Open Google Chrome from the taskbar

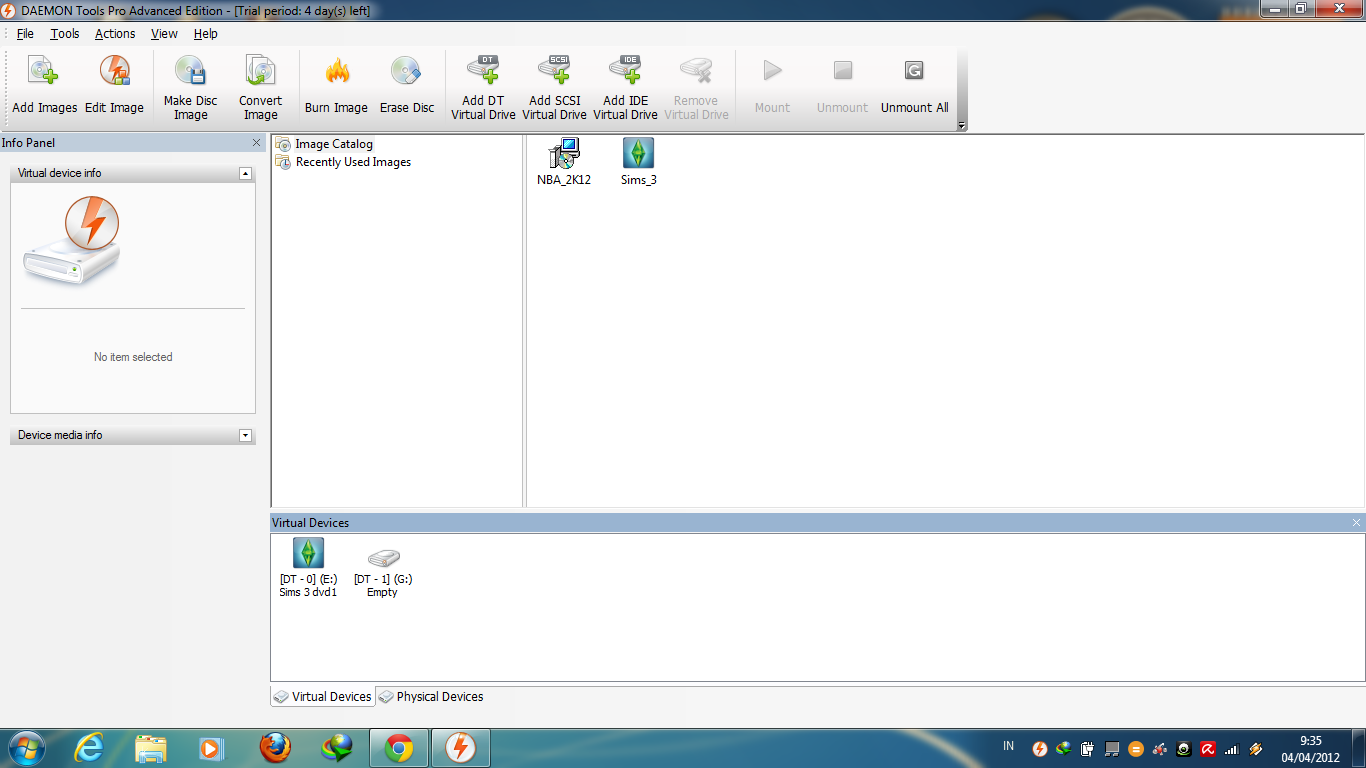[x=399, y=748]
